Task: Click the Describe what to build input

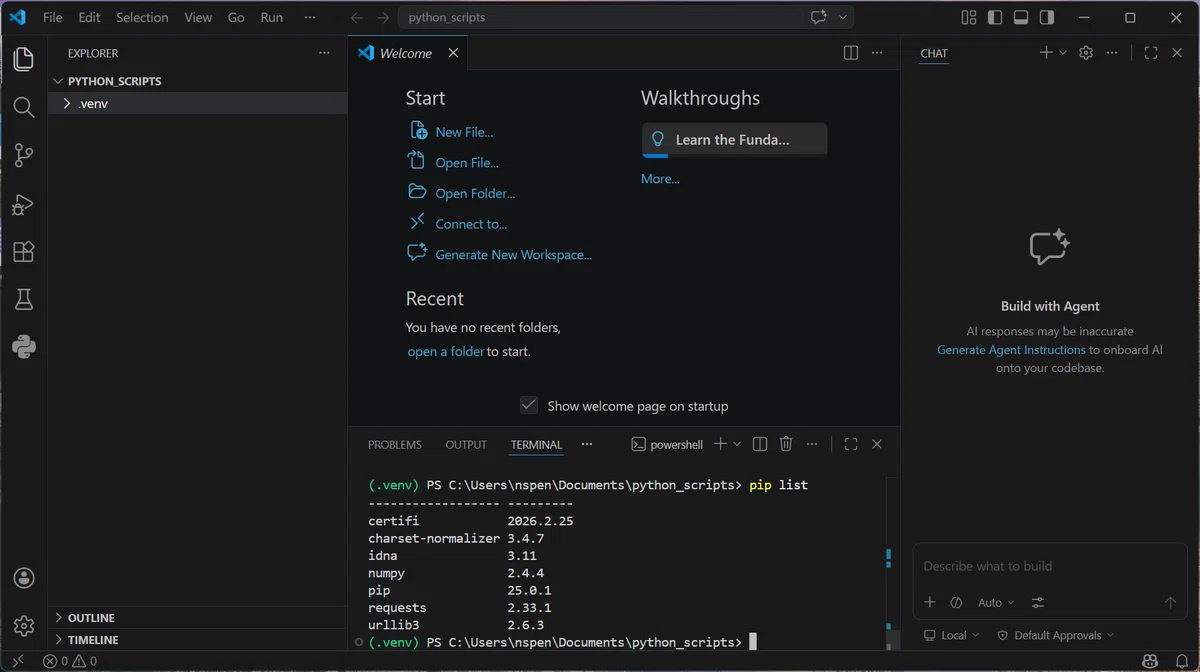Action: pos(1049,566)
